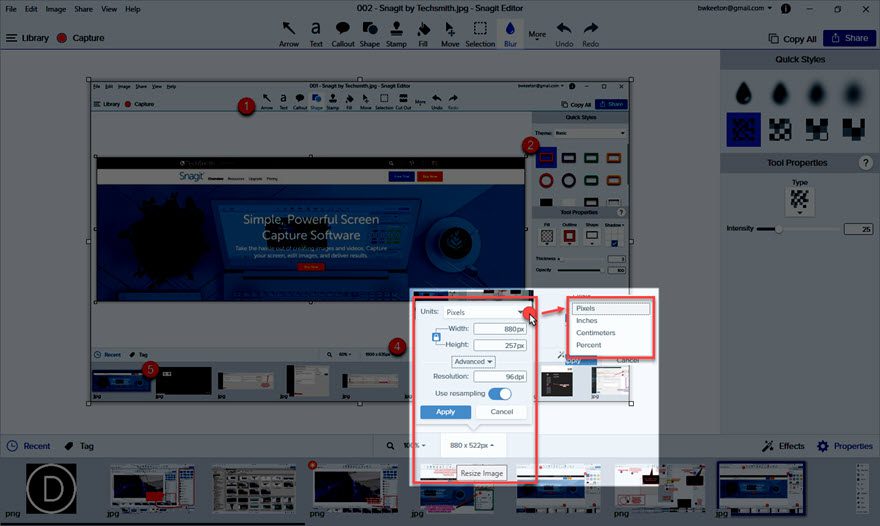Toggle the Use resampling switch
The image size is (880, 526).
coord(499,394)
